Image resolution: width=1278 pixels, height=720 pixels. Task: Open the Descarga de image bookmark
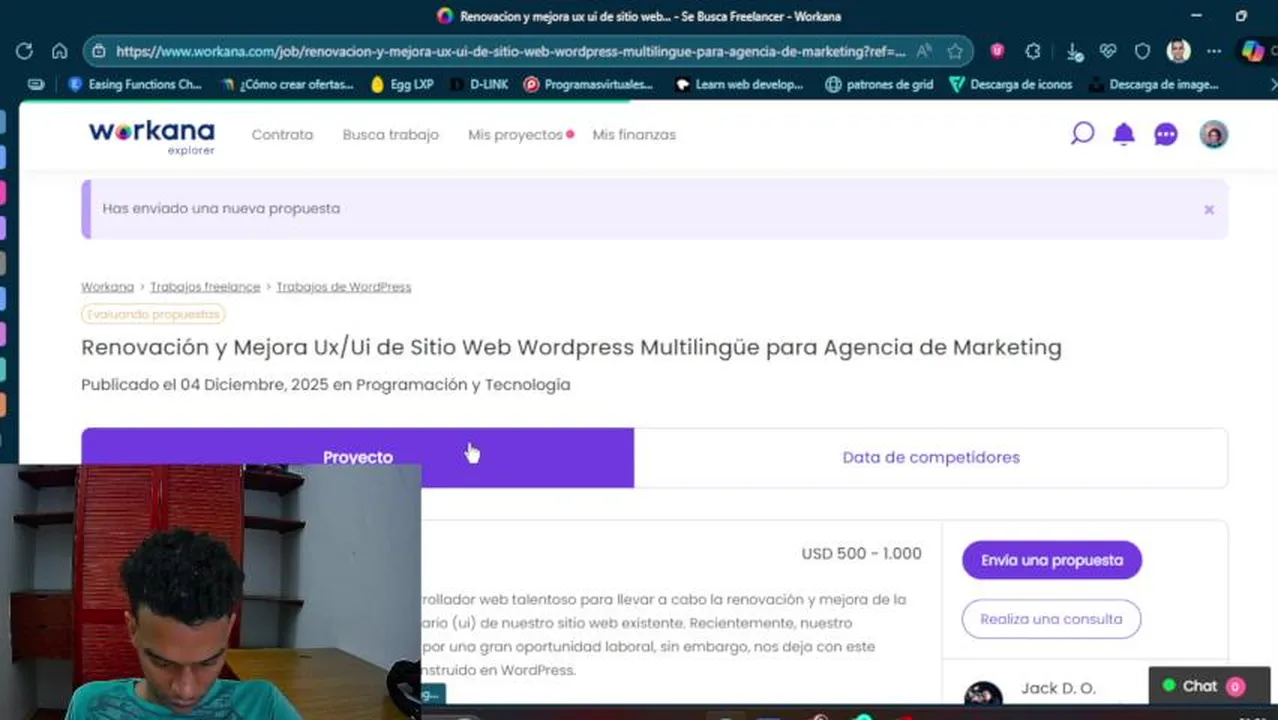pyautogui.click(x=1154, y=85)
